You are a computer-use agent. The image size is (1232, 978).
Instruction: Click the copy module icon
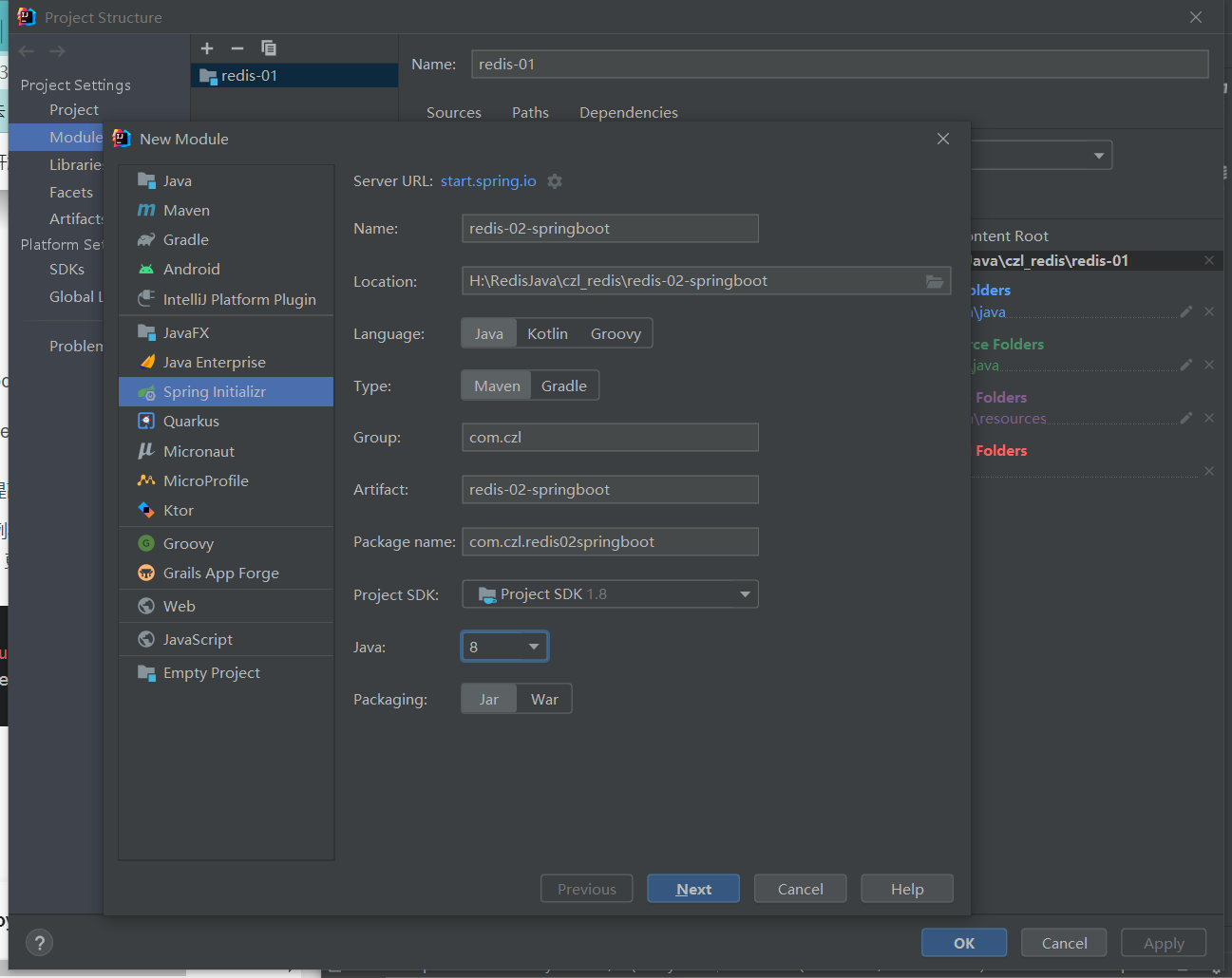click(269, 48)
